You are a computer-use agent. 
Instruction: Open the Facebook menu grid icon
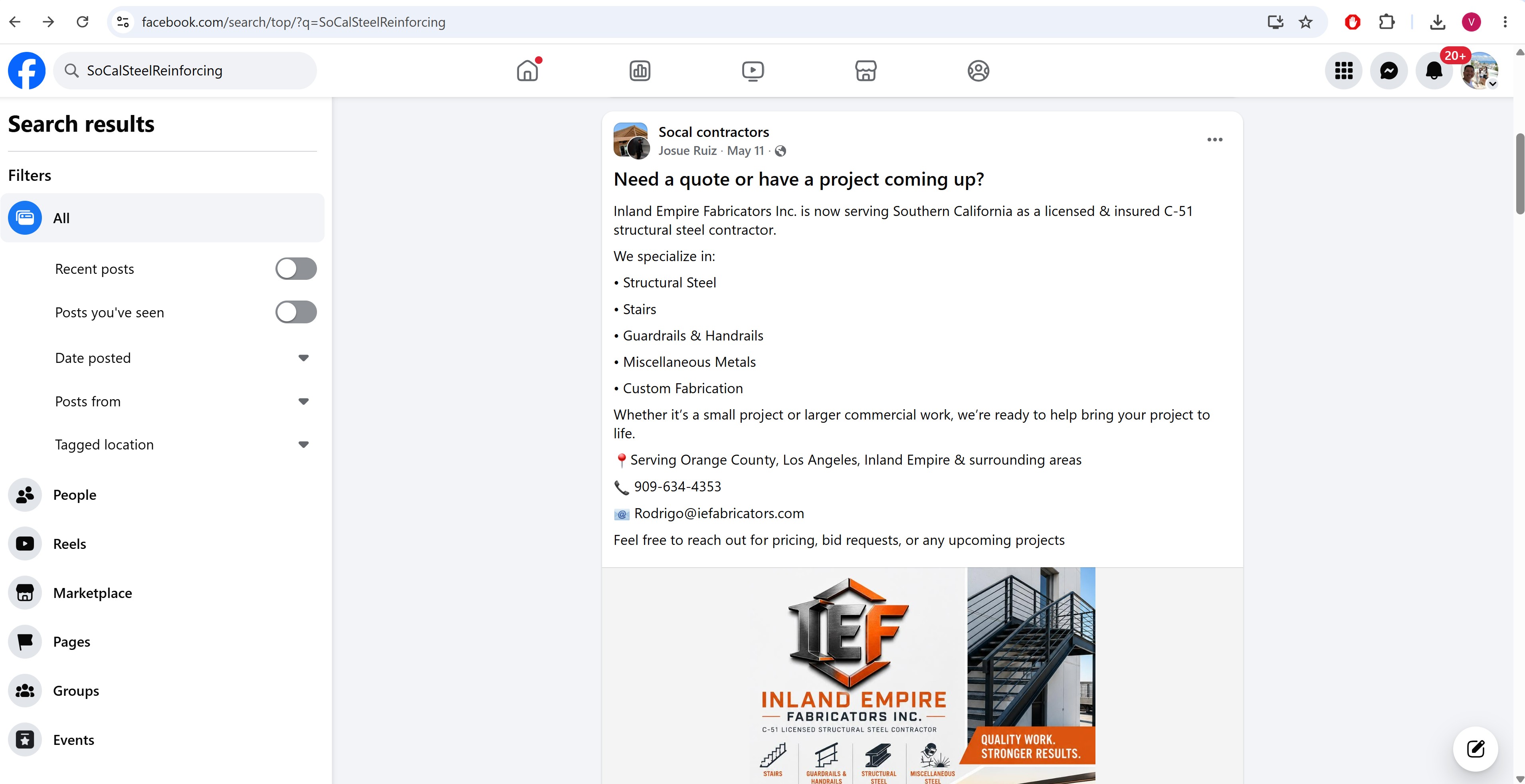[1343, 71]
